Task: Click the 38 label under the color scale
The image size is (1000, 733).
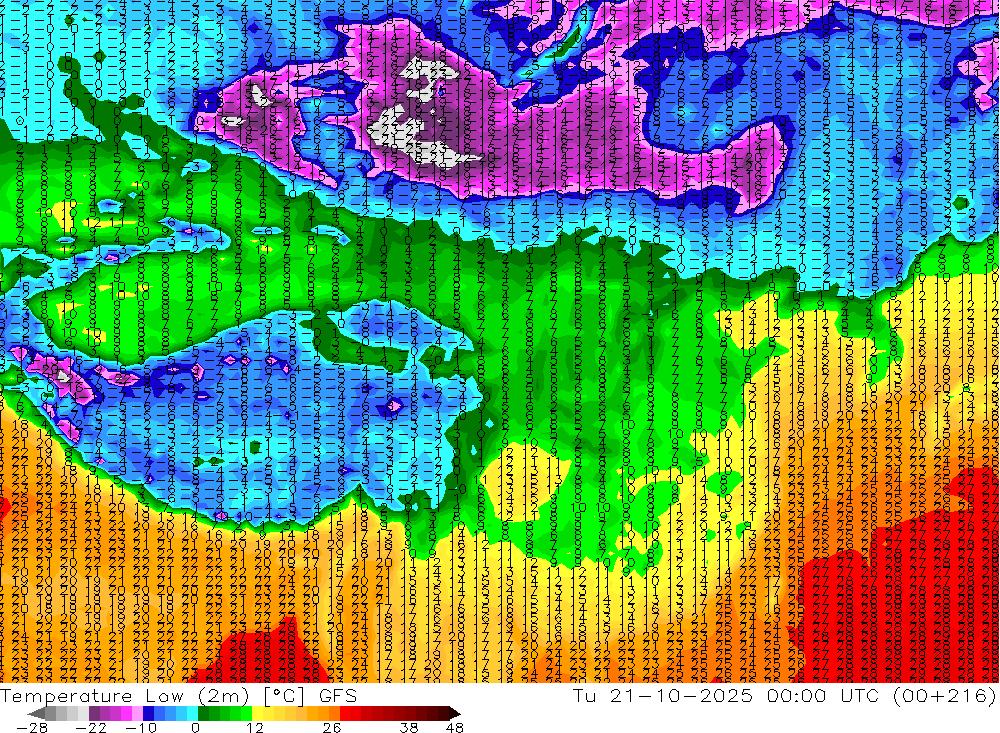Action: point(409,727)
